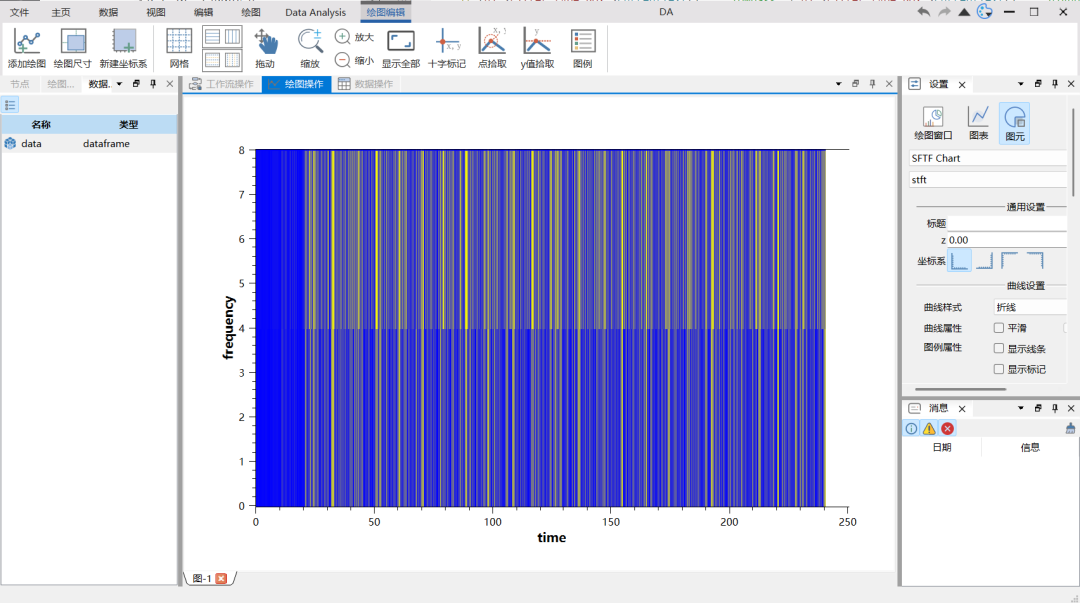Select the data dataframe row
Image resolution: width=1080 pixels, height=603 pixels.
(x=89, y=143)
